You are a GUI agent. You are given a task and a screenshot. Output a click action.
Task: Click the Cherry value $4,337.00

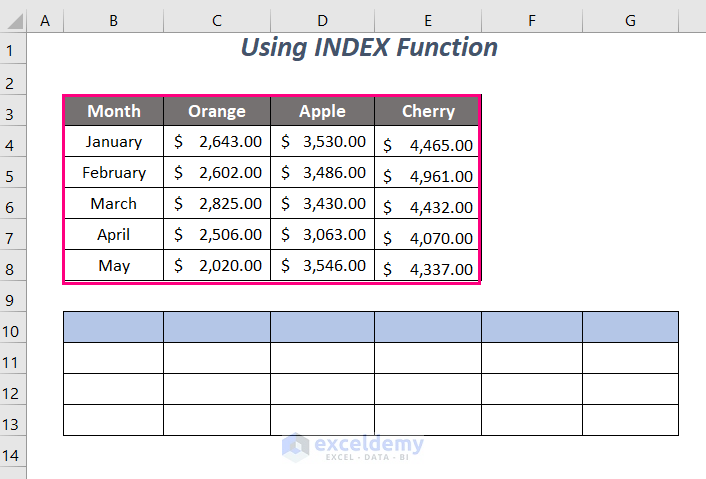coord(428,268)
